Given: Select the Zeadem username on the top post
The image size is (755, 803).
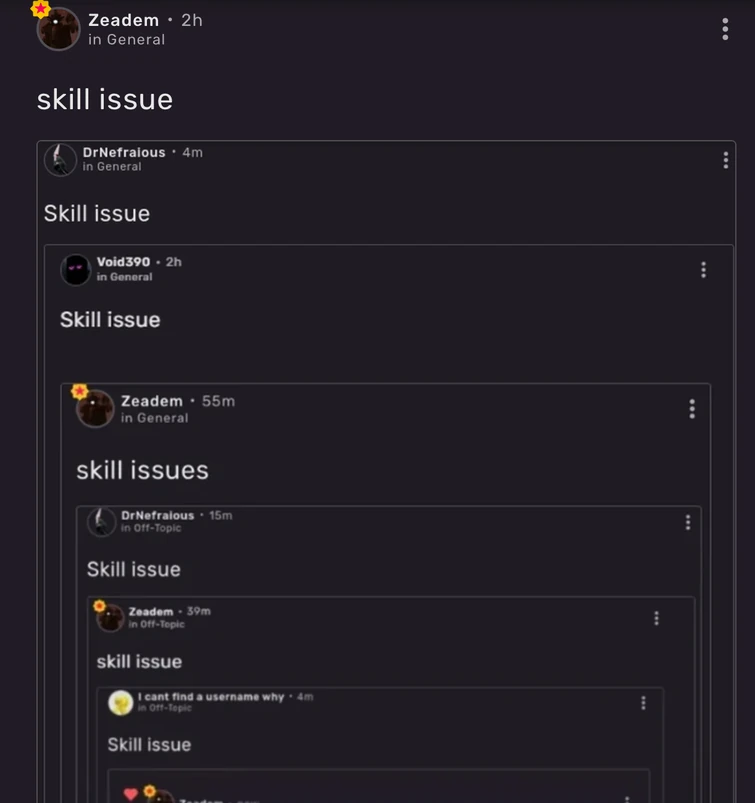Looking at the screenshot, I should point(124,20).
